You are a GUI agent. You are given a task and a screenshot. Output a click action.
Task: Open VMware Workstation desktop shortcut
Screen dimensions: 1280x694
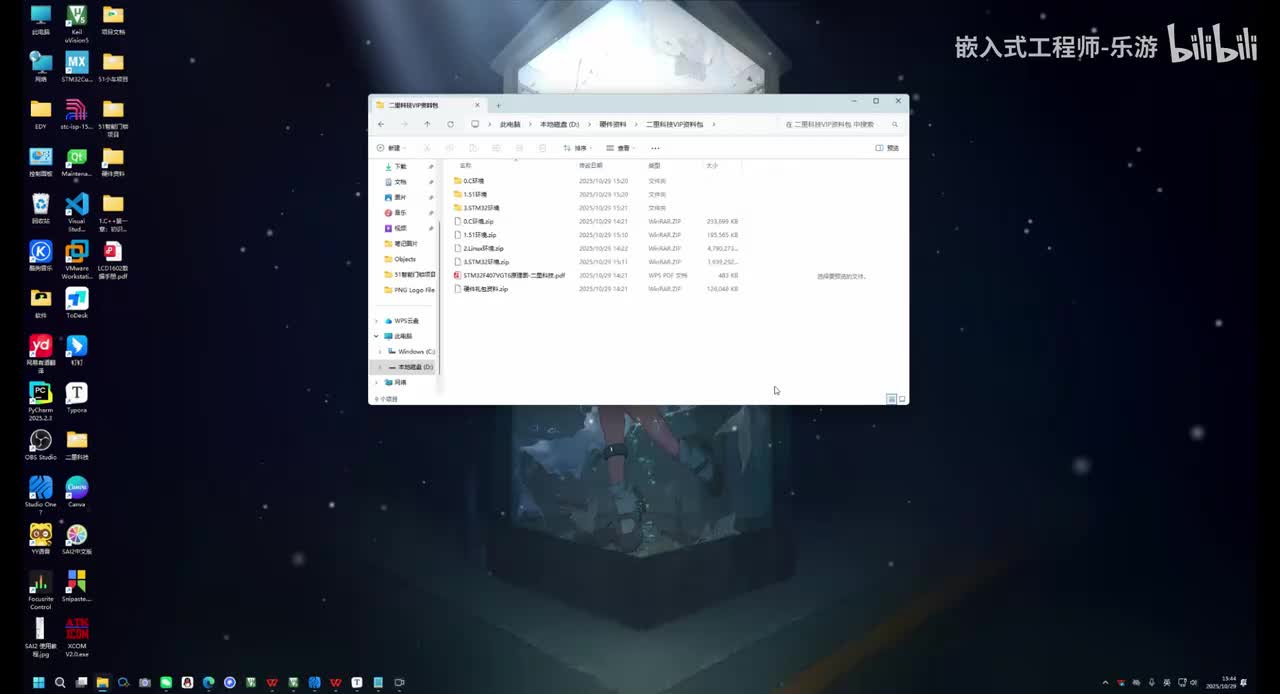tap(77, 258)
